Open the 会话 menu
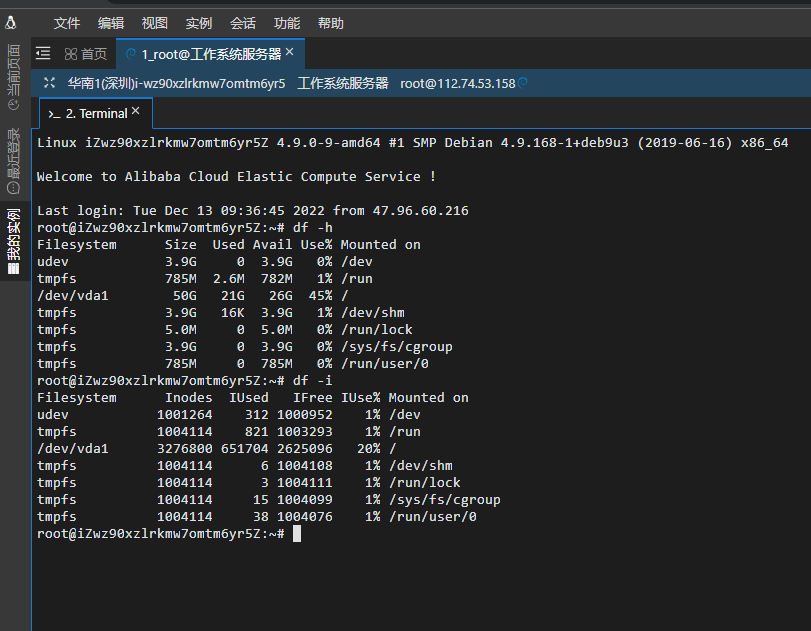811x631 pixels. coord(243,23)
